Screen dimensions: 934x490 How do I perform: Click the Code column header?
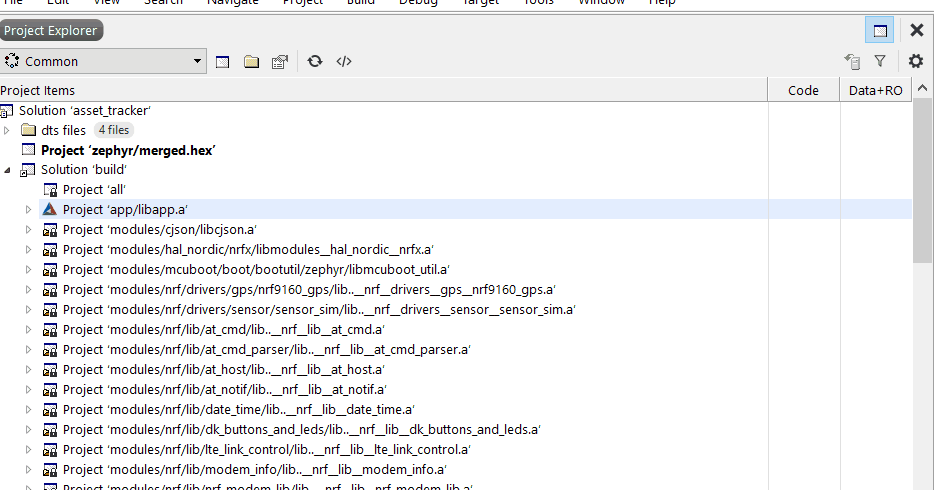pyautogui.click(x=803, y=90)
